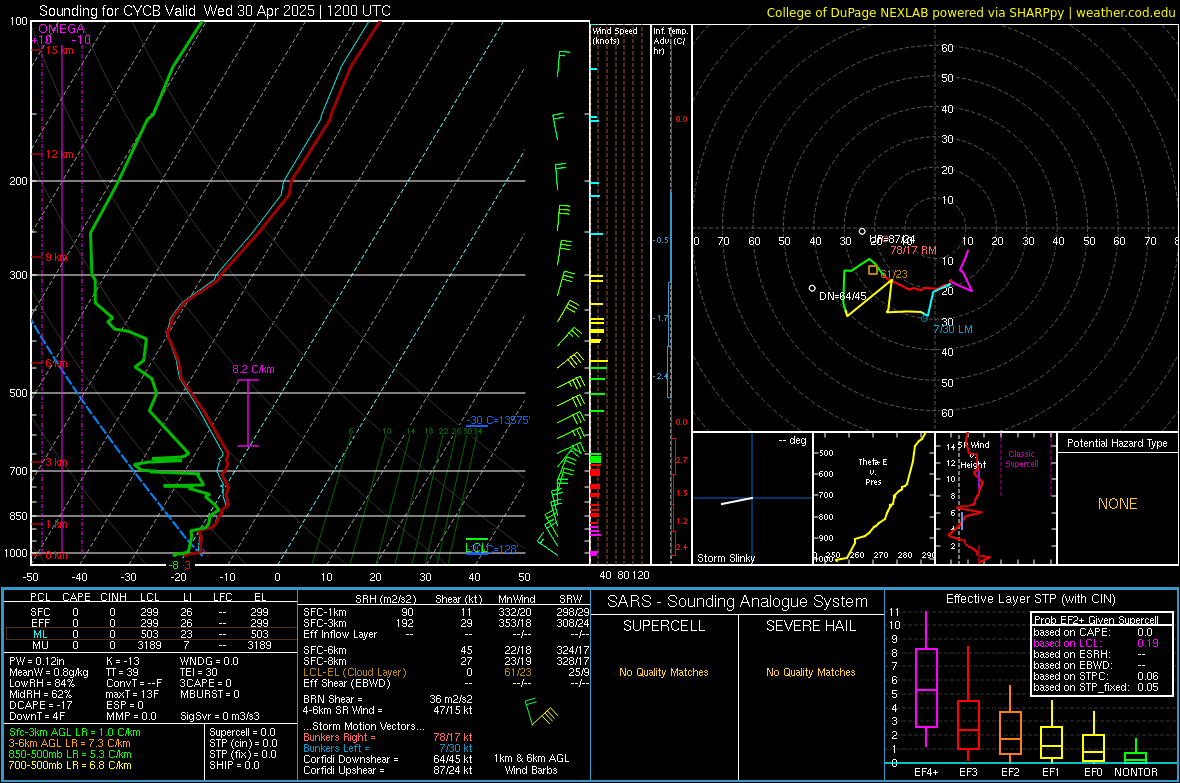Click the 'Corfidi Upshear =' line

coord(388,769)
